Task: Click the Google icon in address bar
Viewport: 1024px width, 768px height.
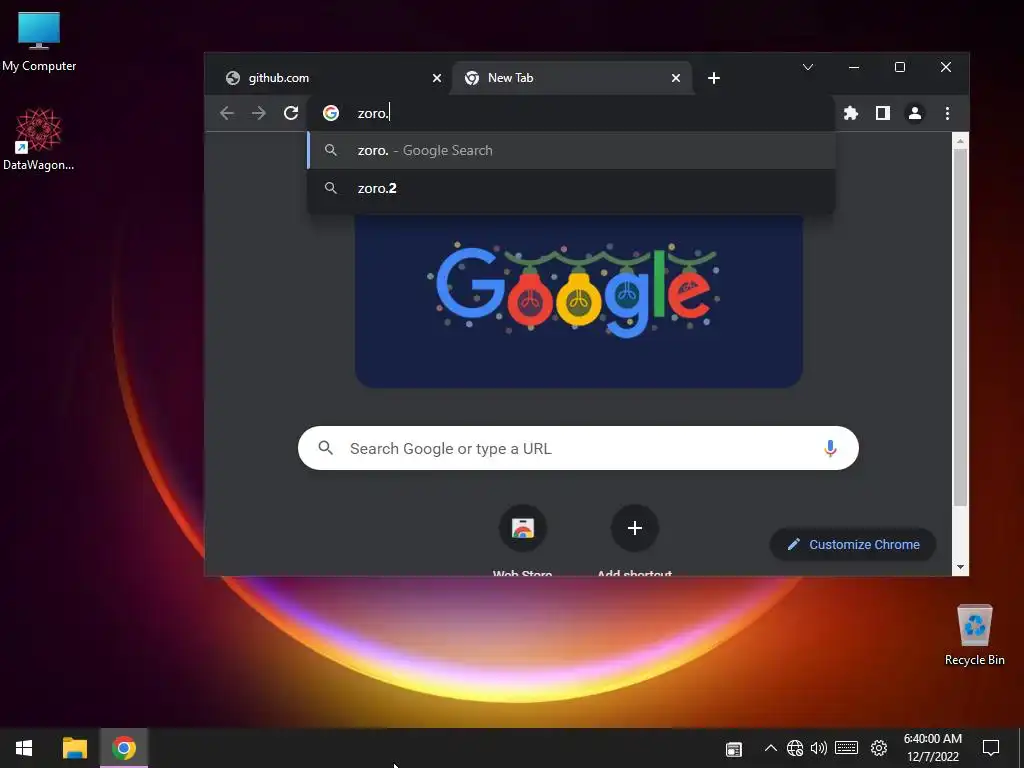Action: pos(331,113)
